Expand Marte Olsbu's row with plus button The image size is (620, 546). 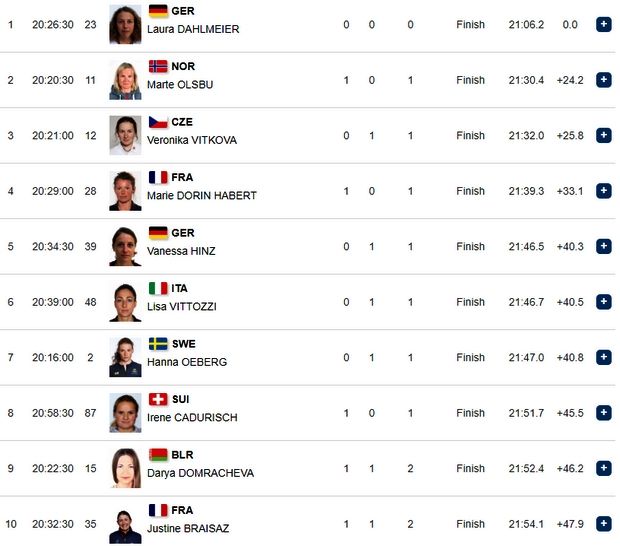point(603,80)
